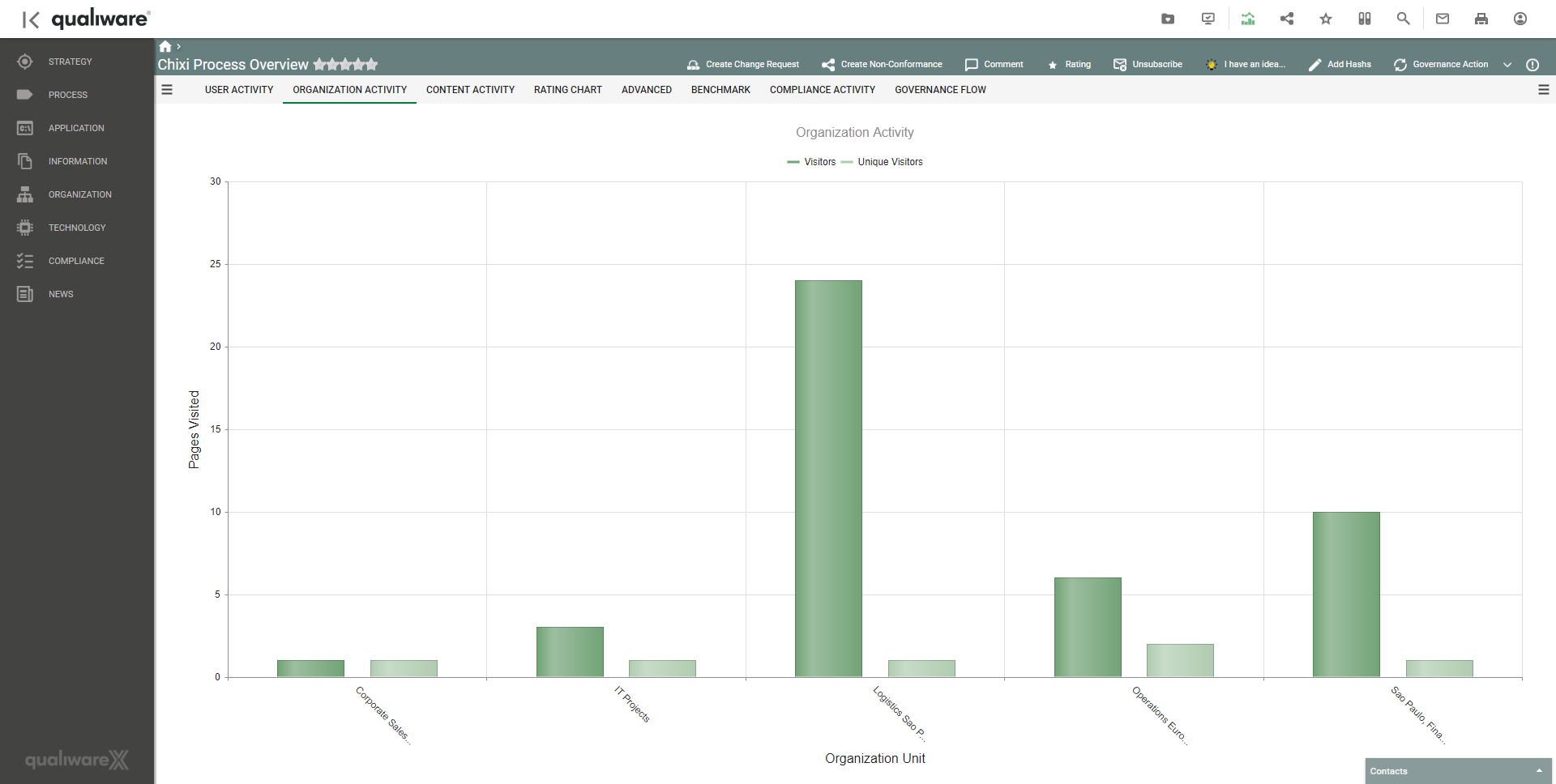Expand the Governance Action chevron dropdown

[1507, 64]
